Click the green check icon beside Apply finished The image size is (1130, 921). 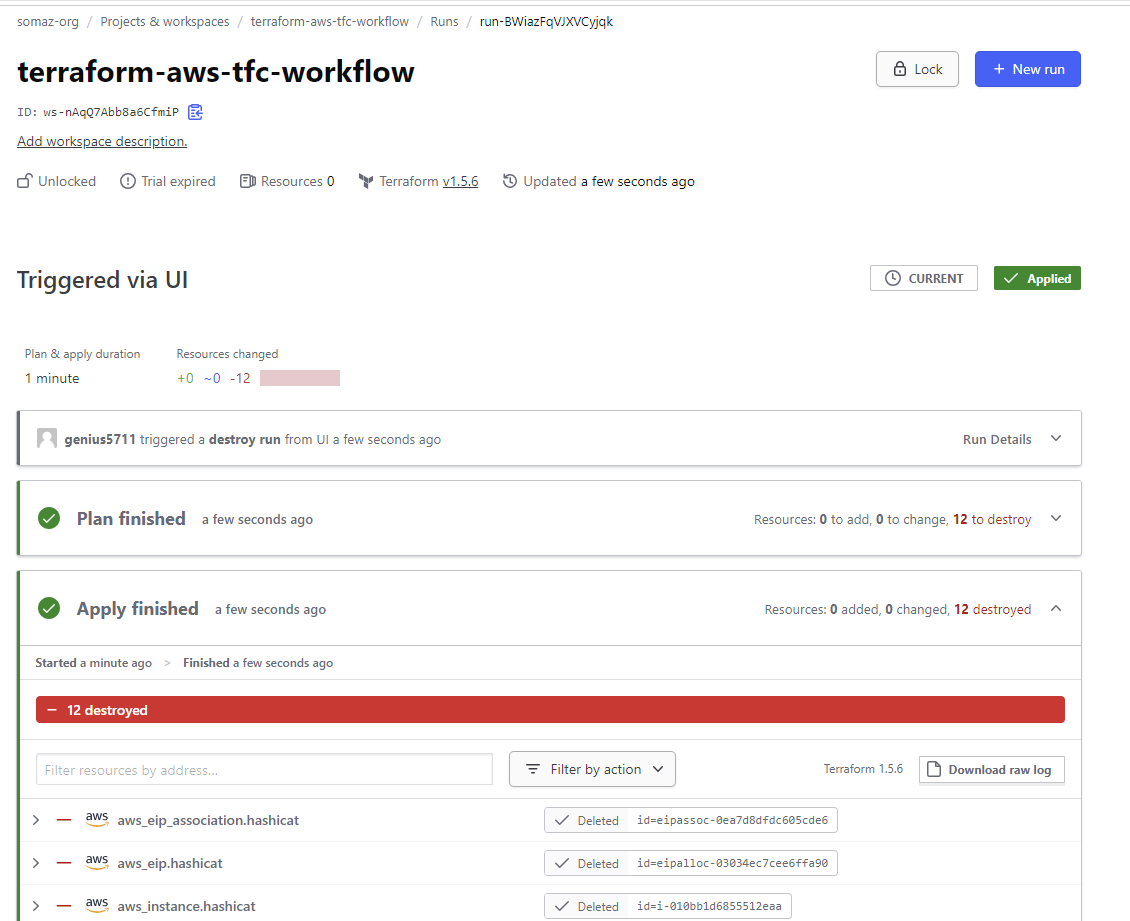pyautogui.click(x=49, y=608)
